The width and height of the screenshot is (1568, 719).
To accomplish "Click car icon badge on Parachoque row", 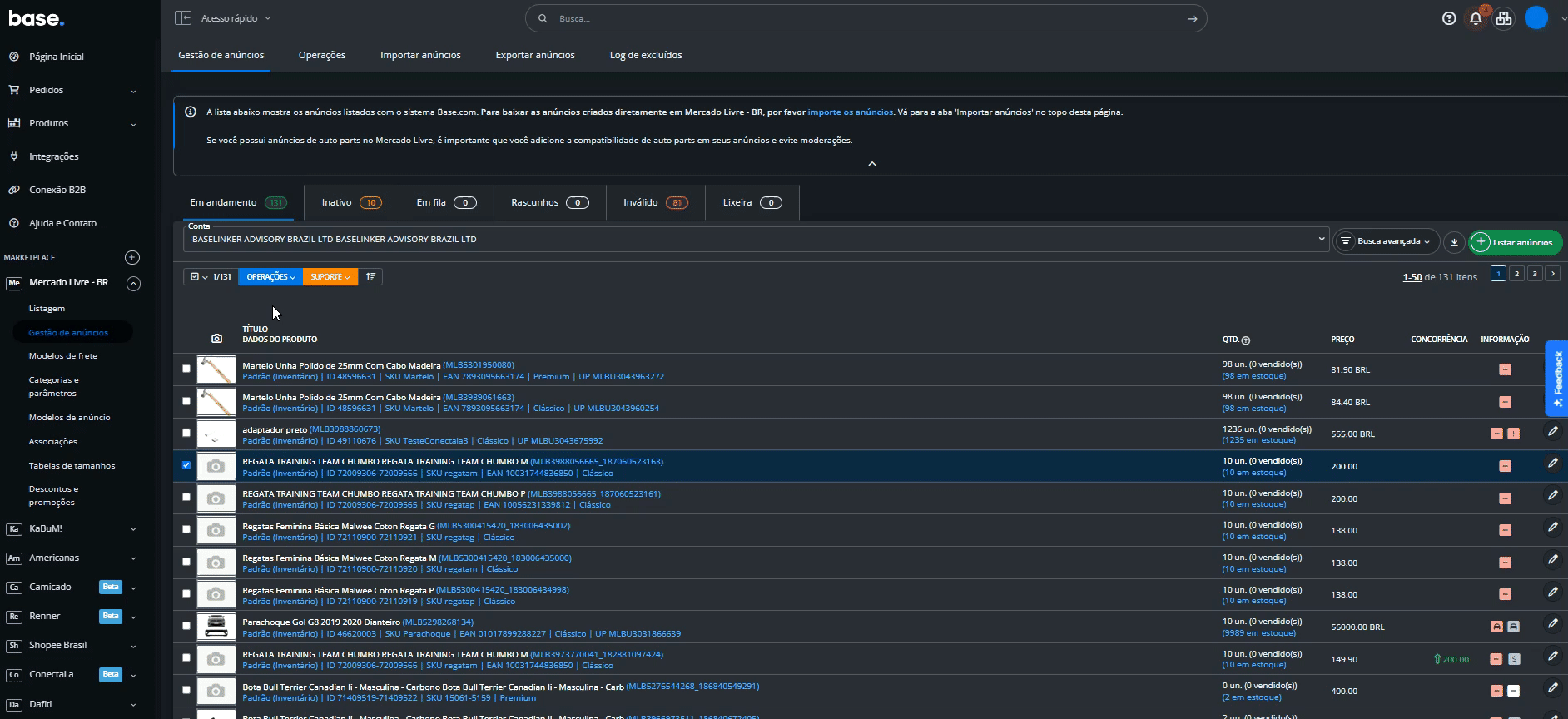I will click(x=1496, y=627).
